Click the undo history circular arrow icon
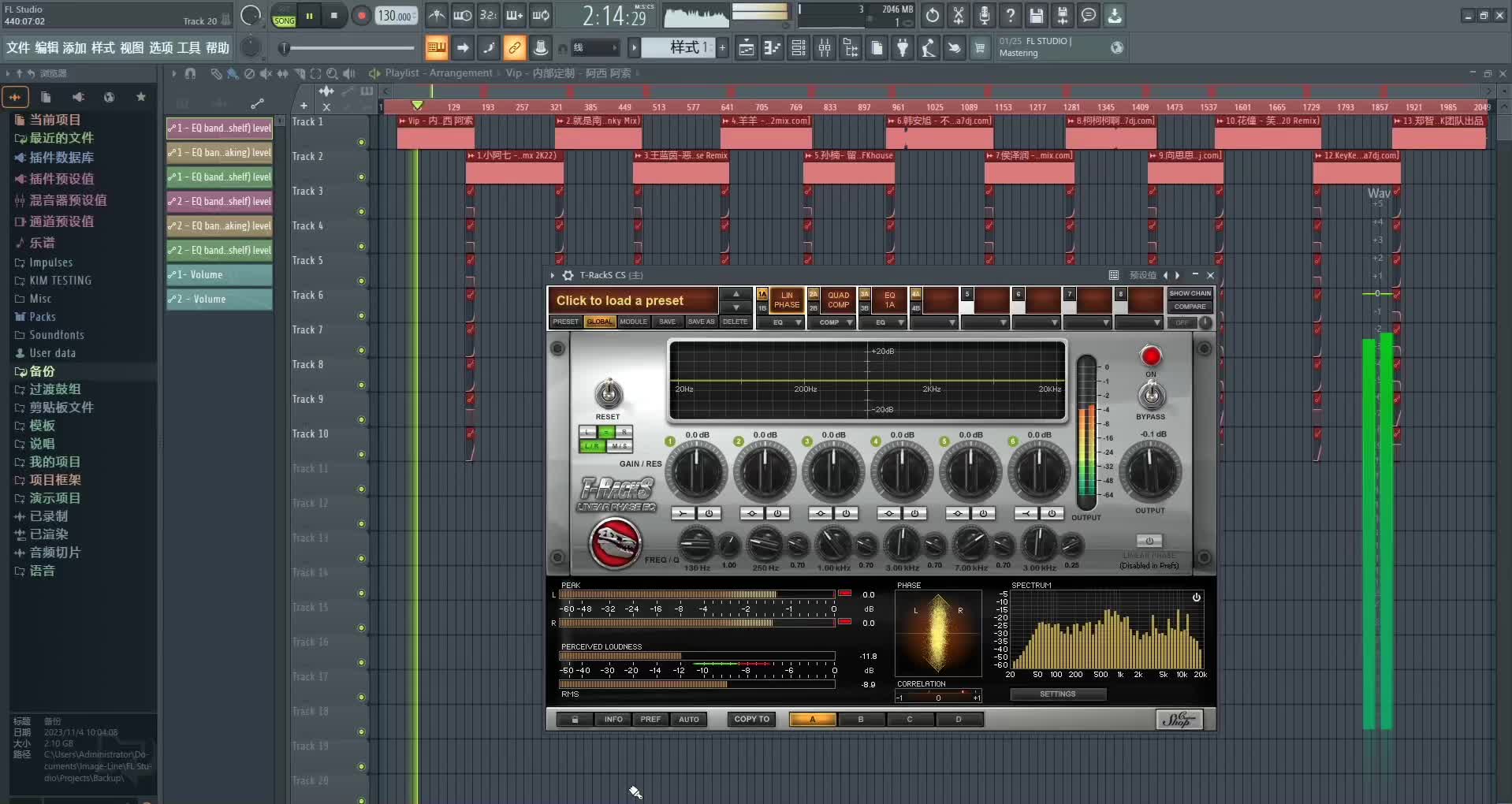The width and height of the screenshot is (1512, 804). click(933, 15)
